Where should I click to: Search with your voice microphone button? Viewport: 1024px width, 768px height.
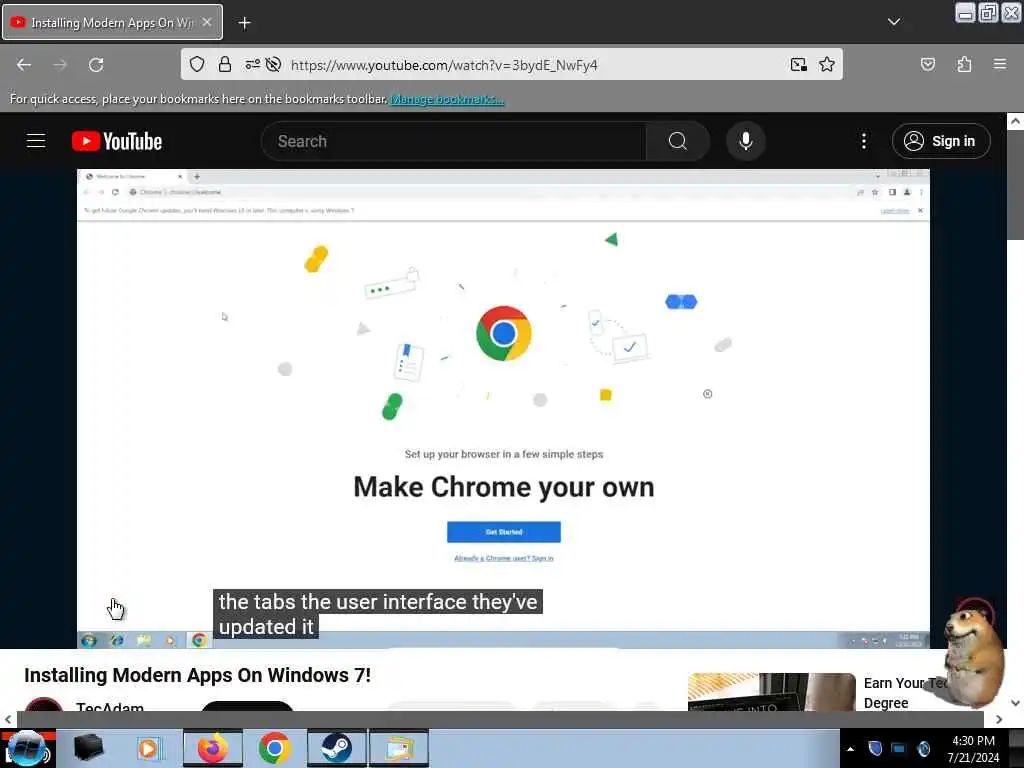[745, 141]
